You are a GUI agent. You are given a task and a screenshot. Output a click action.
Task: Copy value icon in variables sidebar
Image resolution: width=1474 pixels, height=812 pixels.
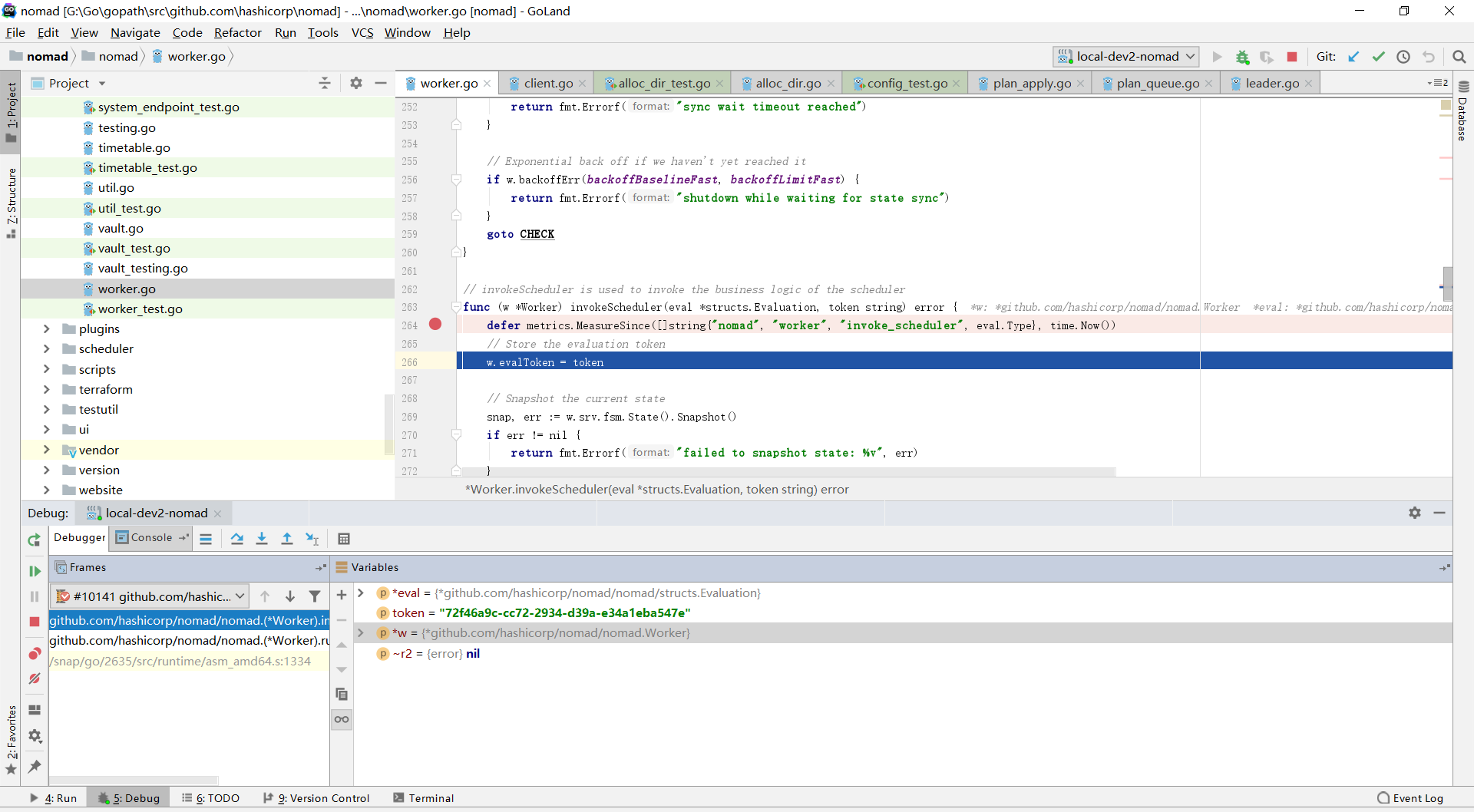click(x=342, y=695)
